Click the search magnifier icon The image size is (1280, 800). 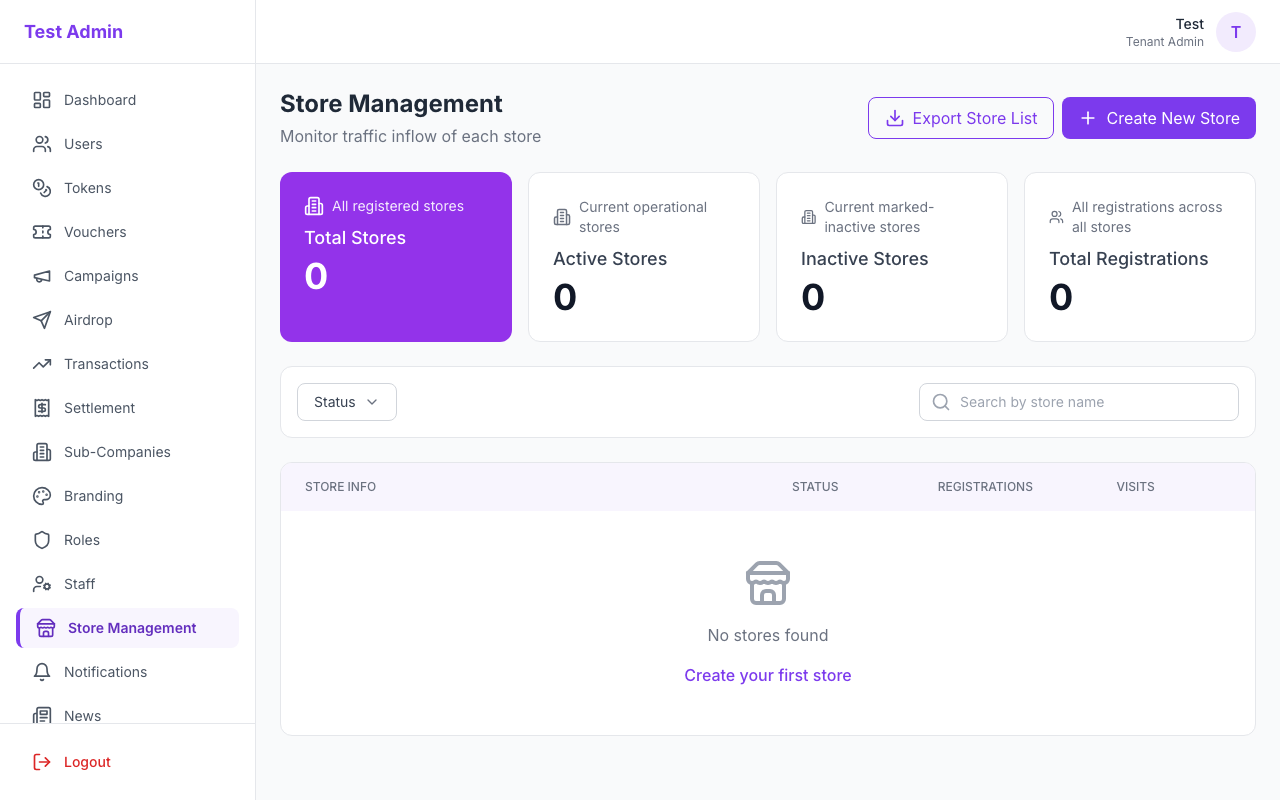coord(940,401)
